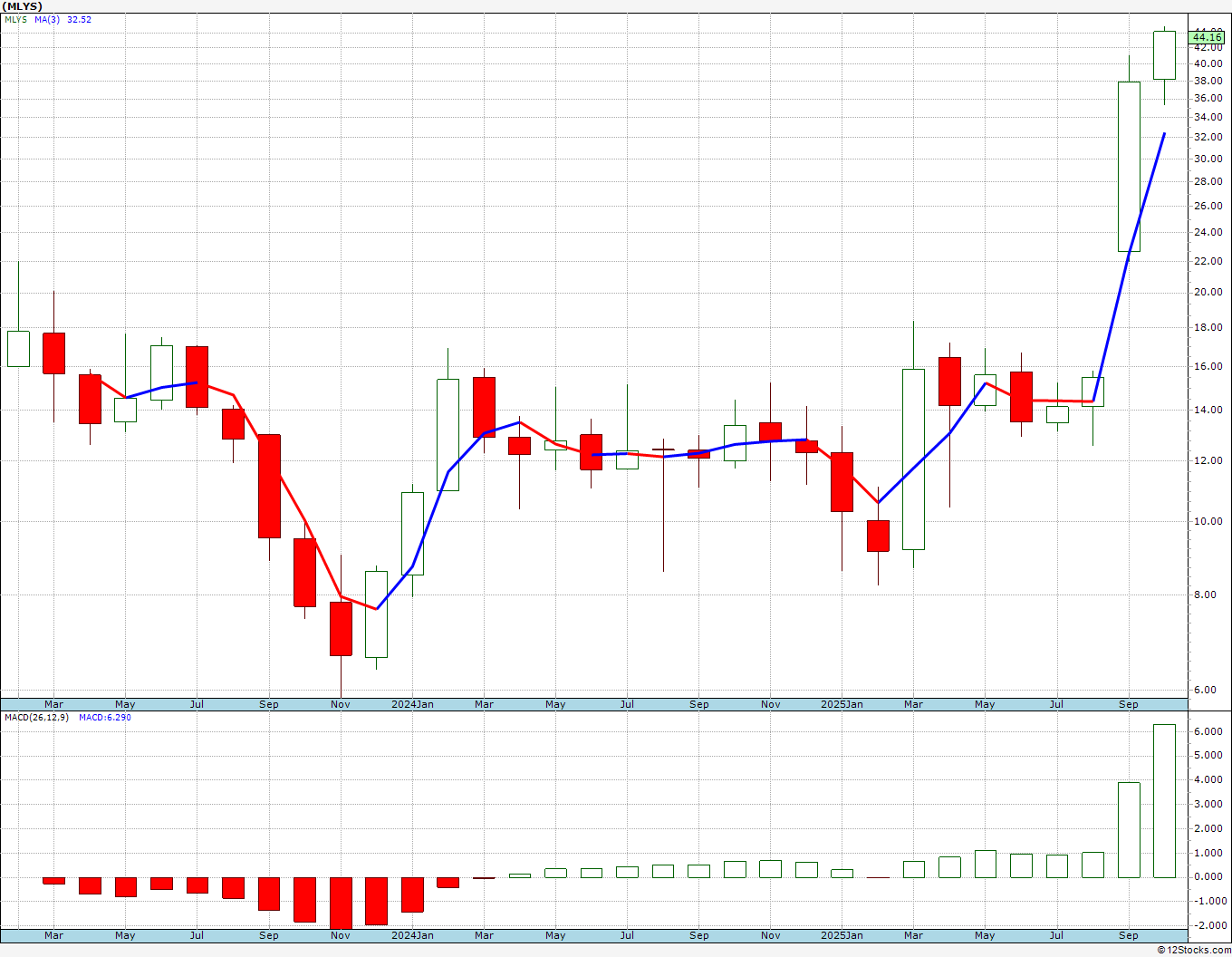Select the 28.00 price axis label
1232x957 pixels.
point(1208,181)
